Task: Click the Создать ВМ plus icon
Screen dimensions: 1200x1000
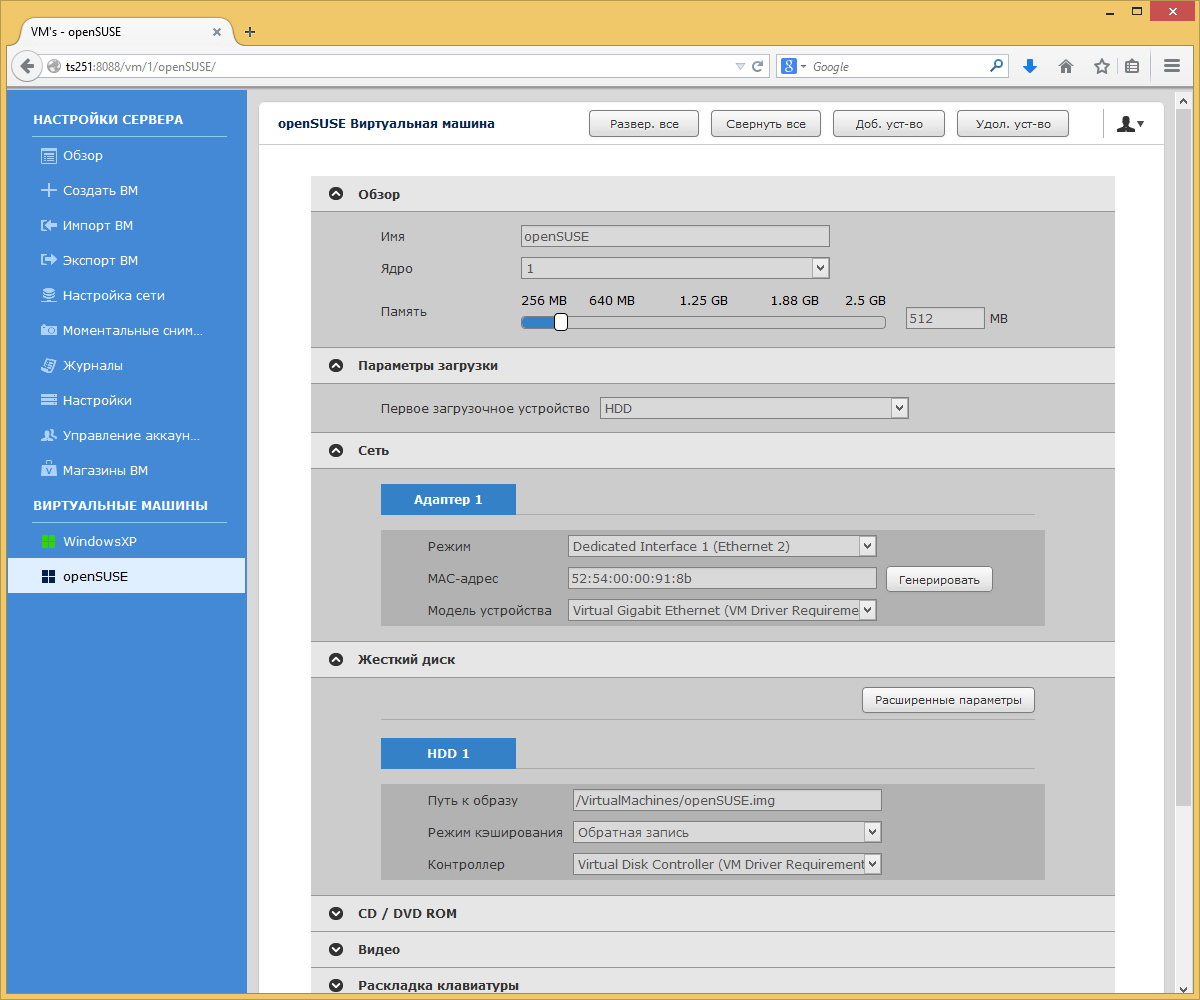Action: pyautogui.click(x=48, y=191)
